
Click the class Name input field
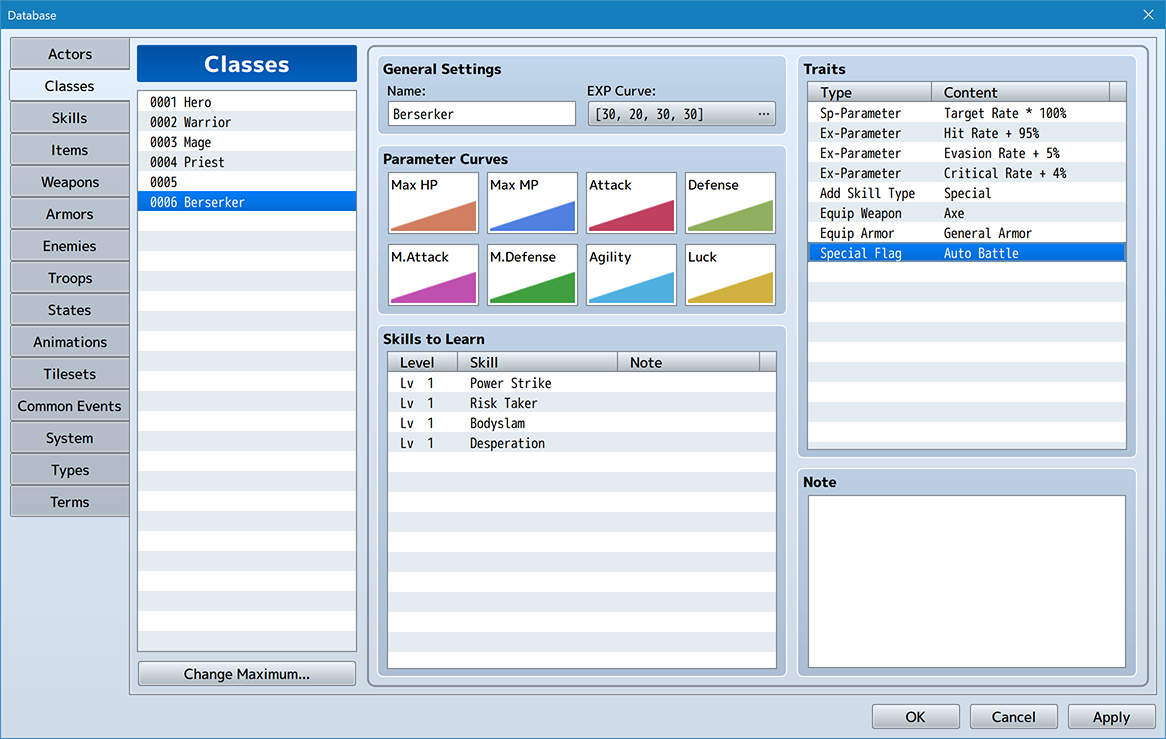click(481, 114)
